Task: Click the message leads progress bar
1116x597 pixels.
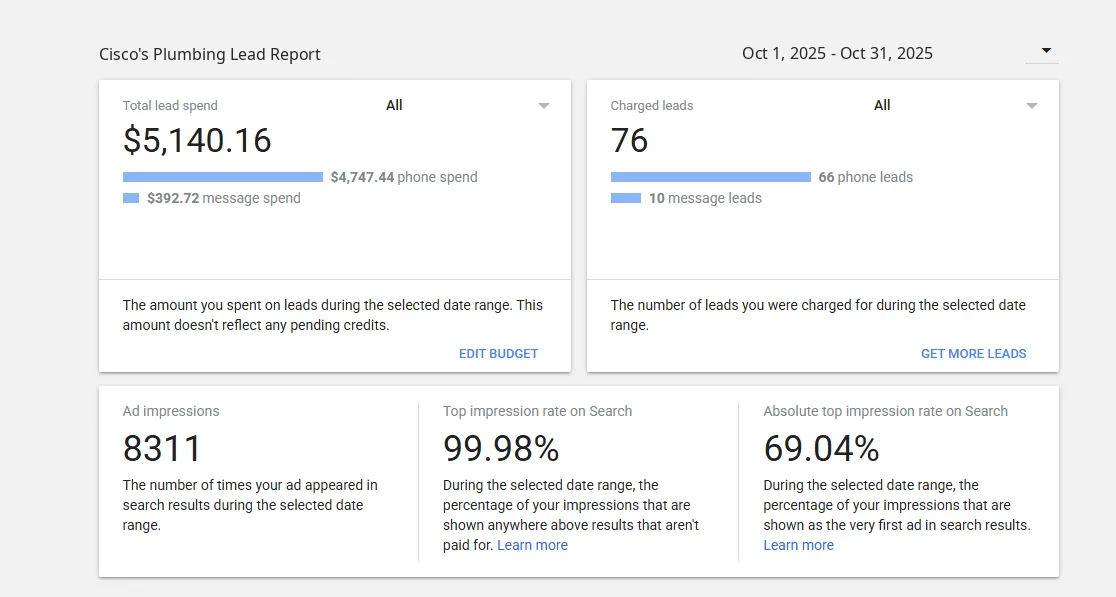Action: click(x=626, y=199)
